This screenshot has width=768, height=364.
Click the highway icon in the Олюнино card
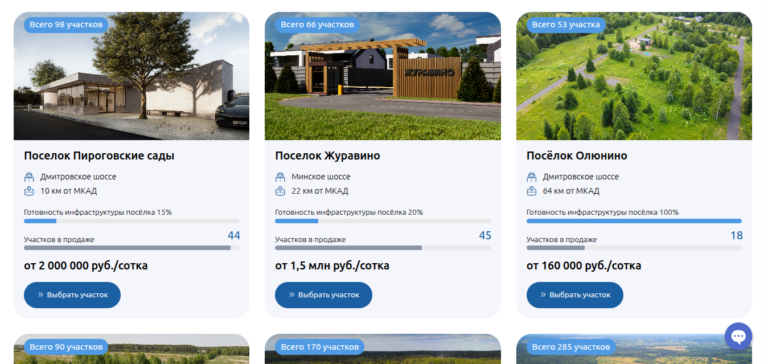pos(531,177)
